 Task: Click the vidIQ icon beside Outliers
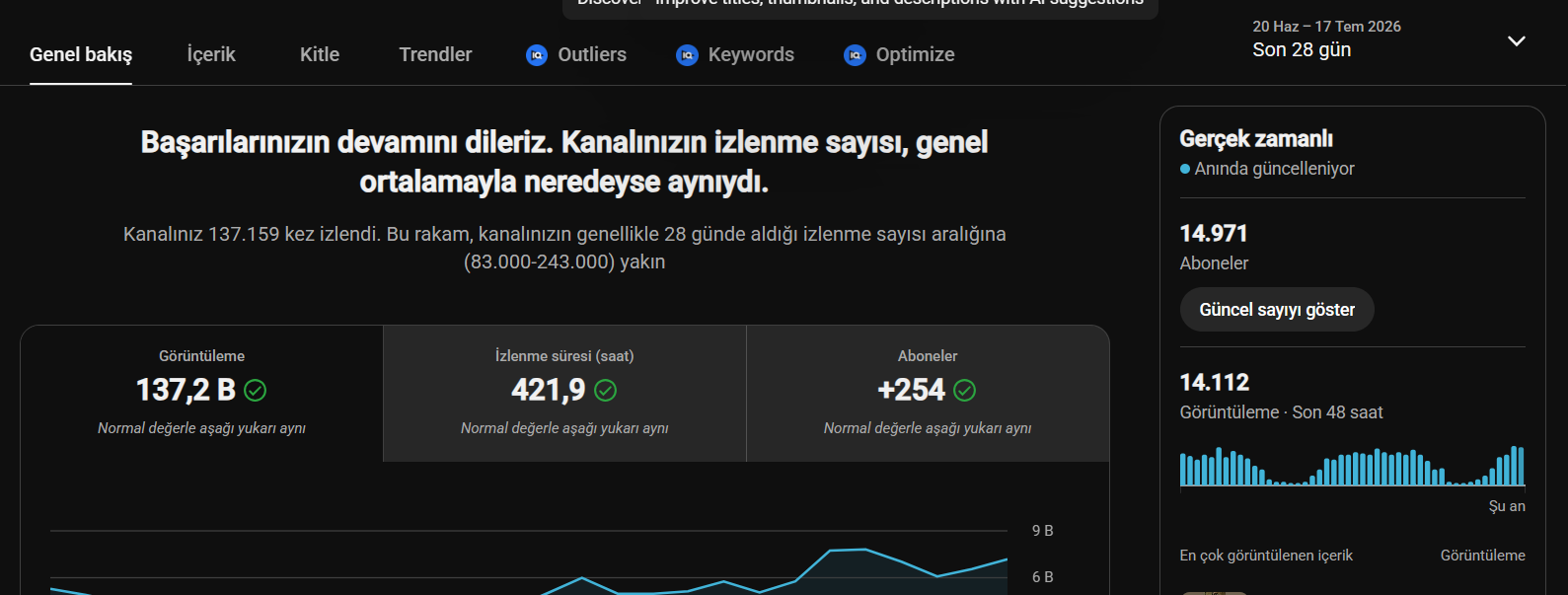pos(537,55)
